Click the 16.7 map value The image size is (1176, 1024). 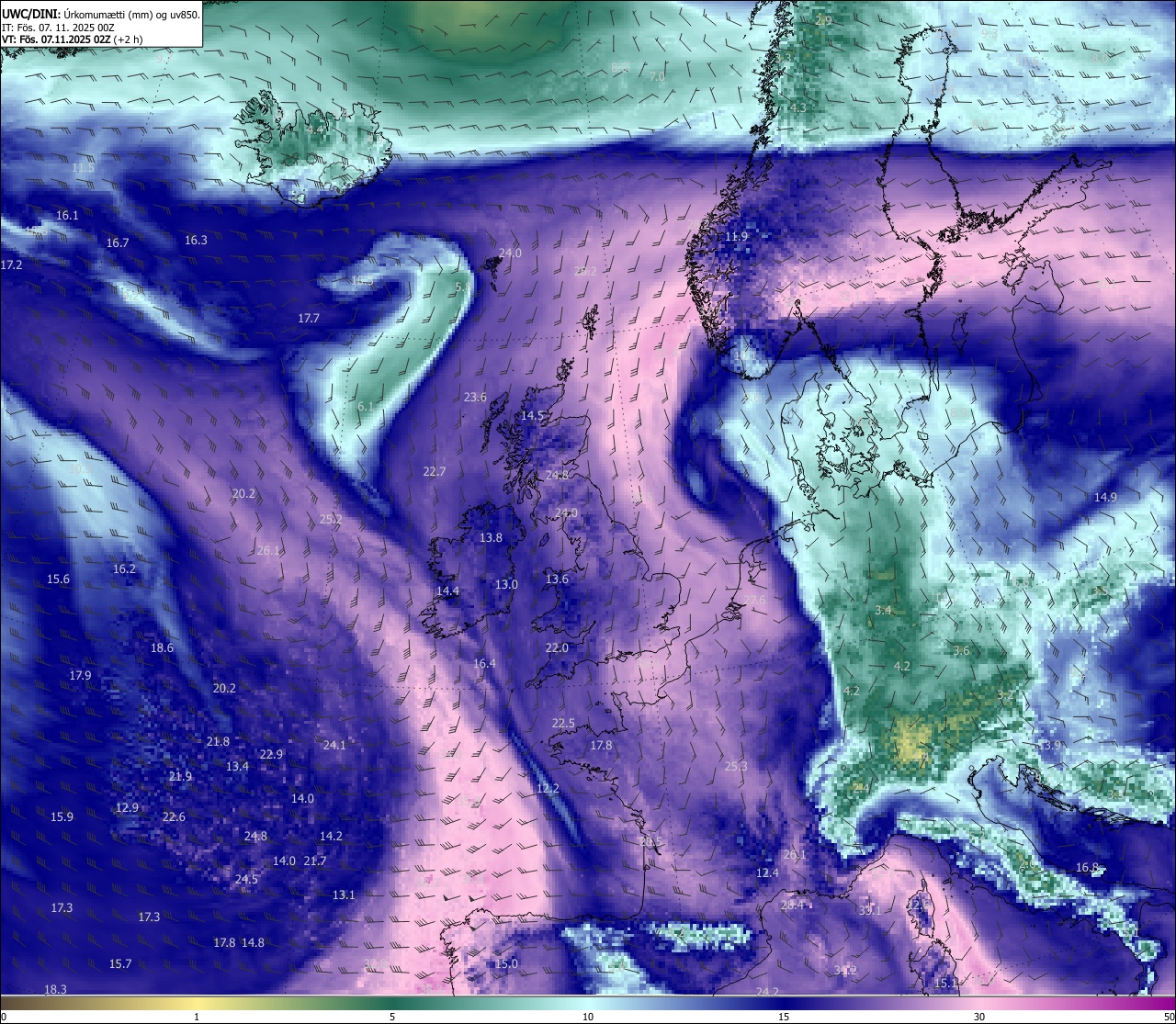coord(118,243)
